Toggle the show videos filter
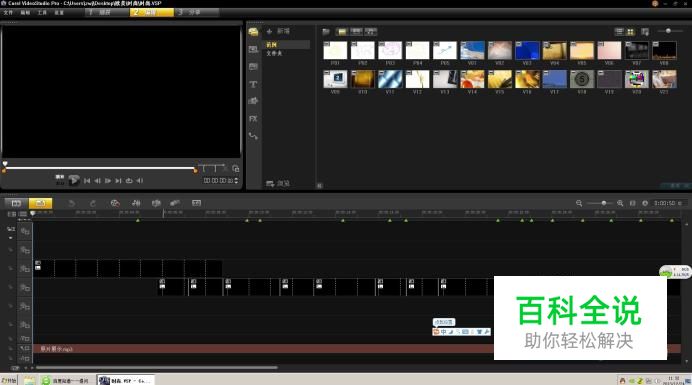 coord(342,32)
